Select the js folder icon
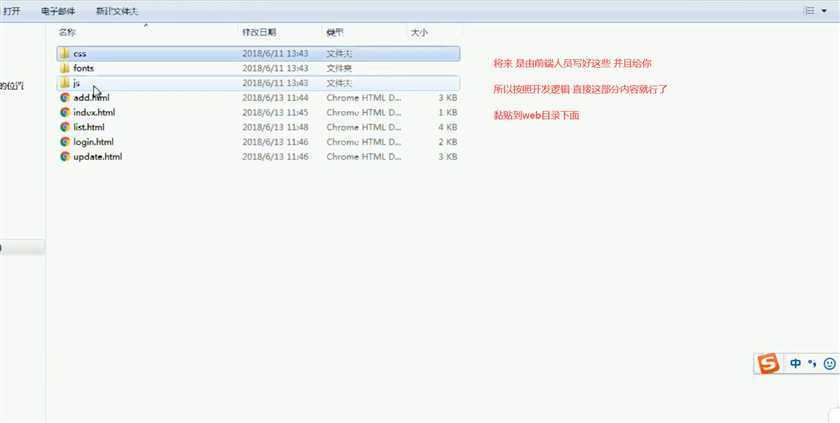Viewport: 840px width, 423px height. pos(65,83)
